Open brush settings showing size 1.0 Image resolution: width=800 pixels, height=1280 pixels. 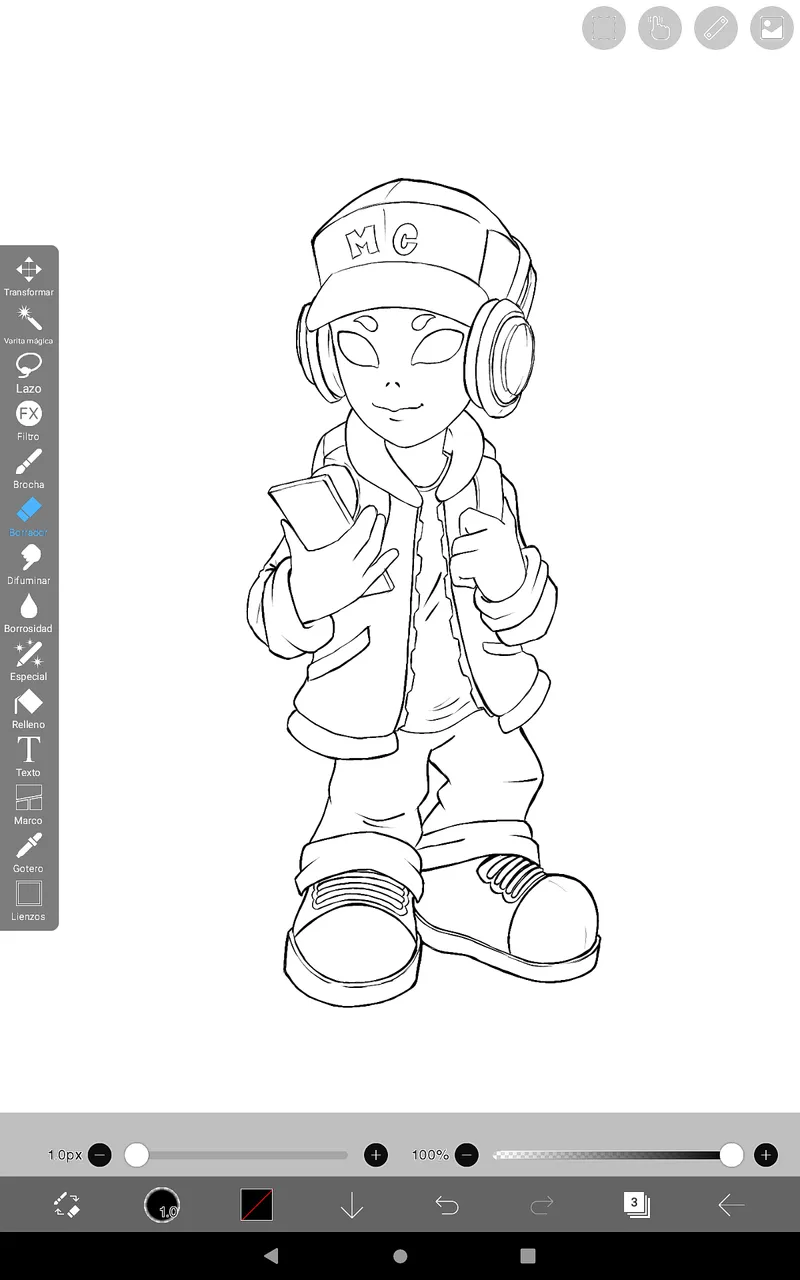pyautogui.click(x=162, y=1205)
